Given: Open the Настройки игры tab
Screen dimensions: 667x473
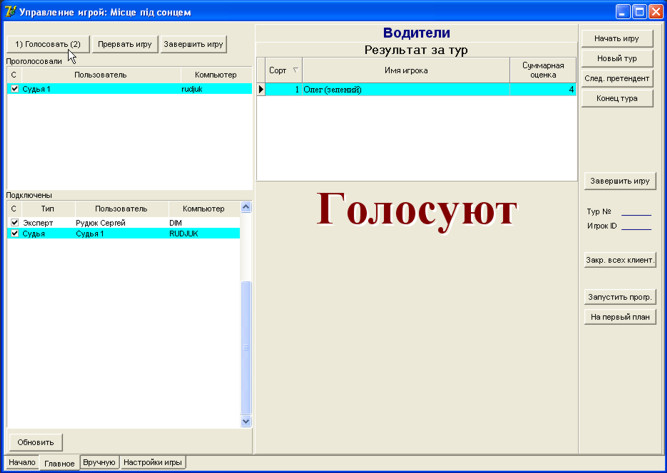Looking at the screenshot, I should point(153,463).
